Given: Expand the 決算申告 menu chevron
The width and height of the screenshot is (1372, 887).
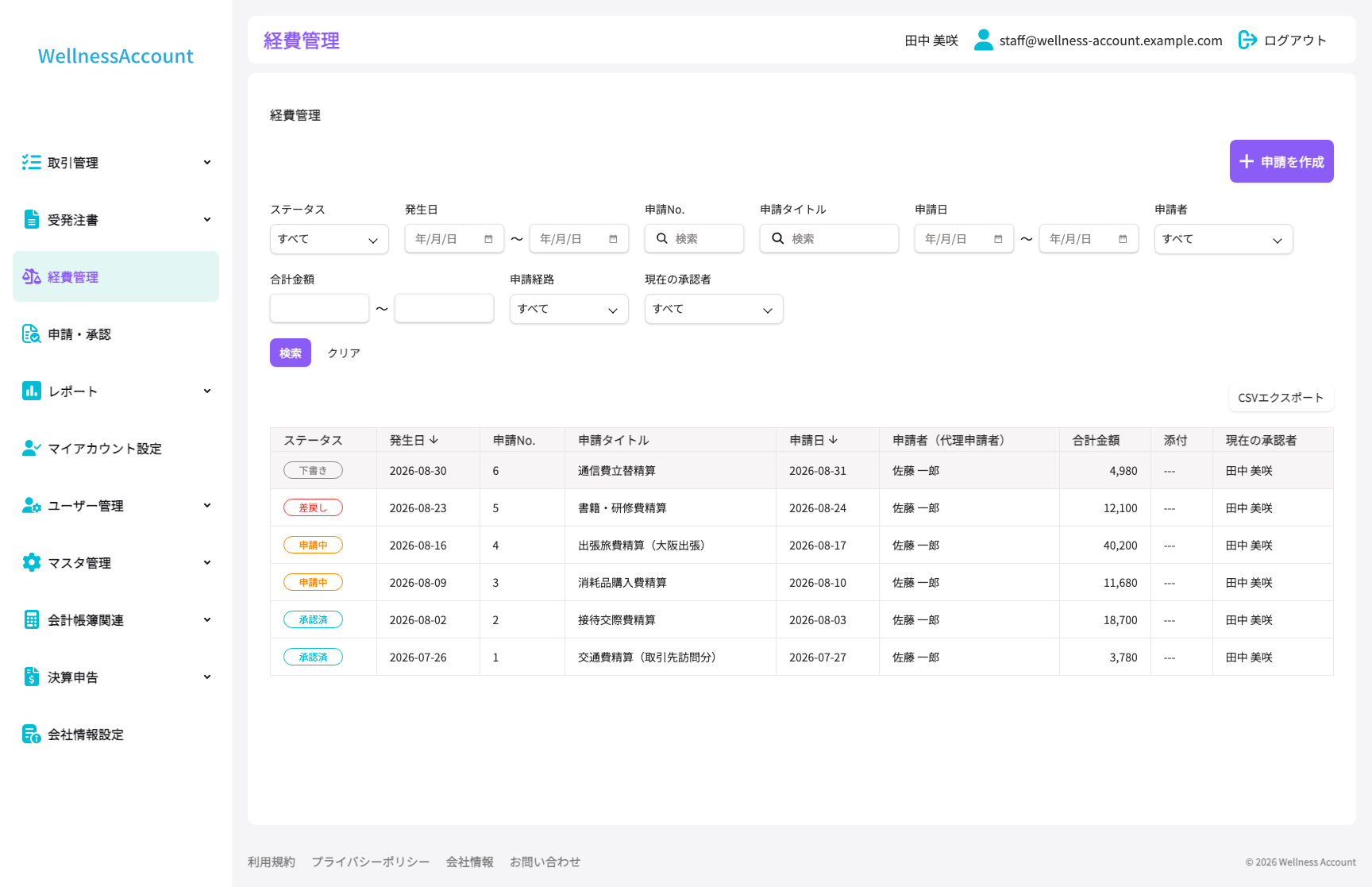Looking at the screenshot, I should pos(207,677).
